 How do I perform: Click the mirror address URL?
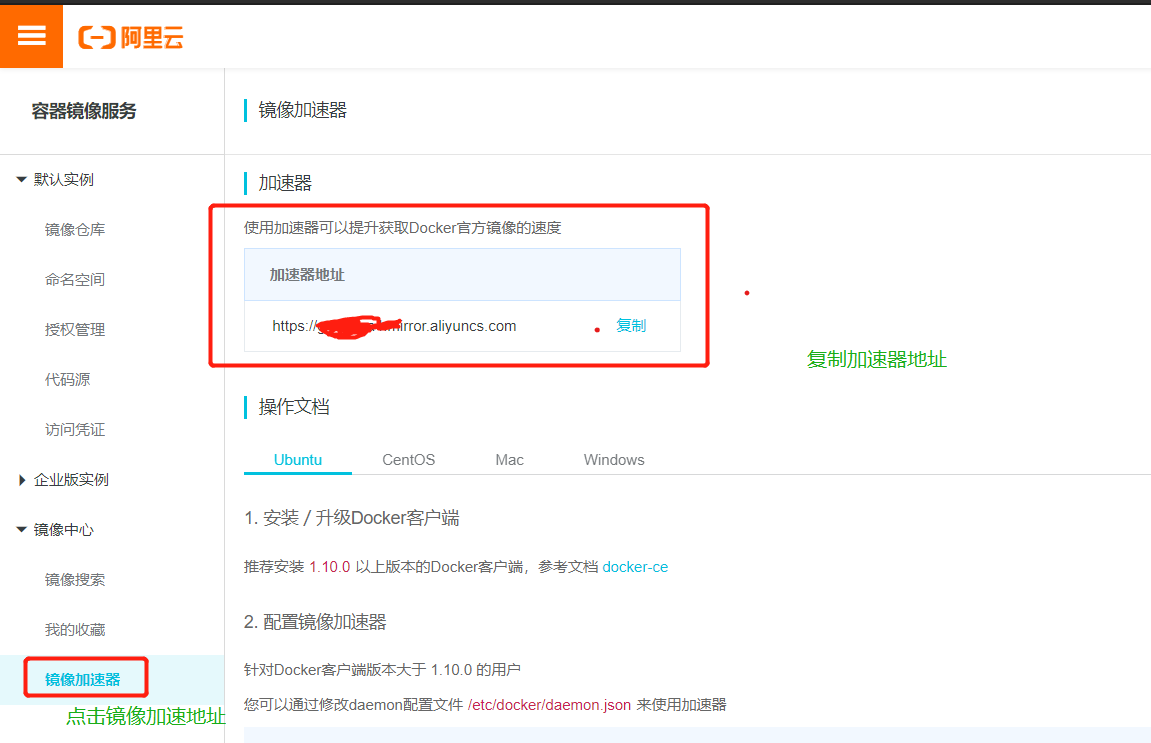tap(392, 326)
